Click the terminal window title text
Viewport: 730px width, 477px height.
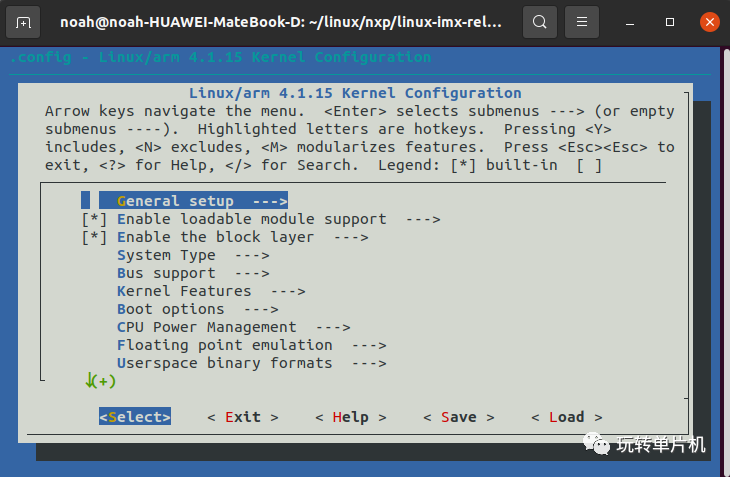pos(281,22)
